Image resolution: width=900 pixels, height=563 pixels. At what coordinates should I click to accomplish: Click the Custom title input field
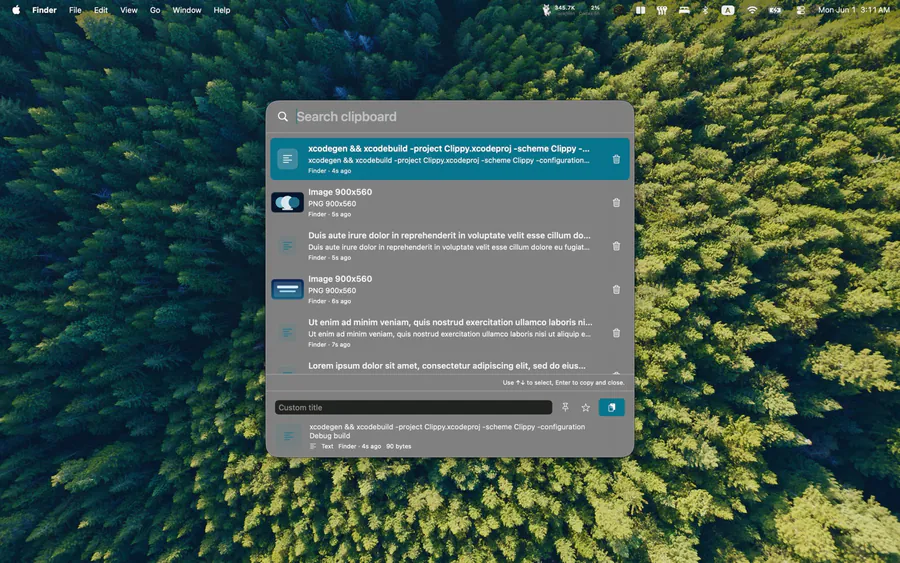click(x=413, y=407)
